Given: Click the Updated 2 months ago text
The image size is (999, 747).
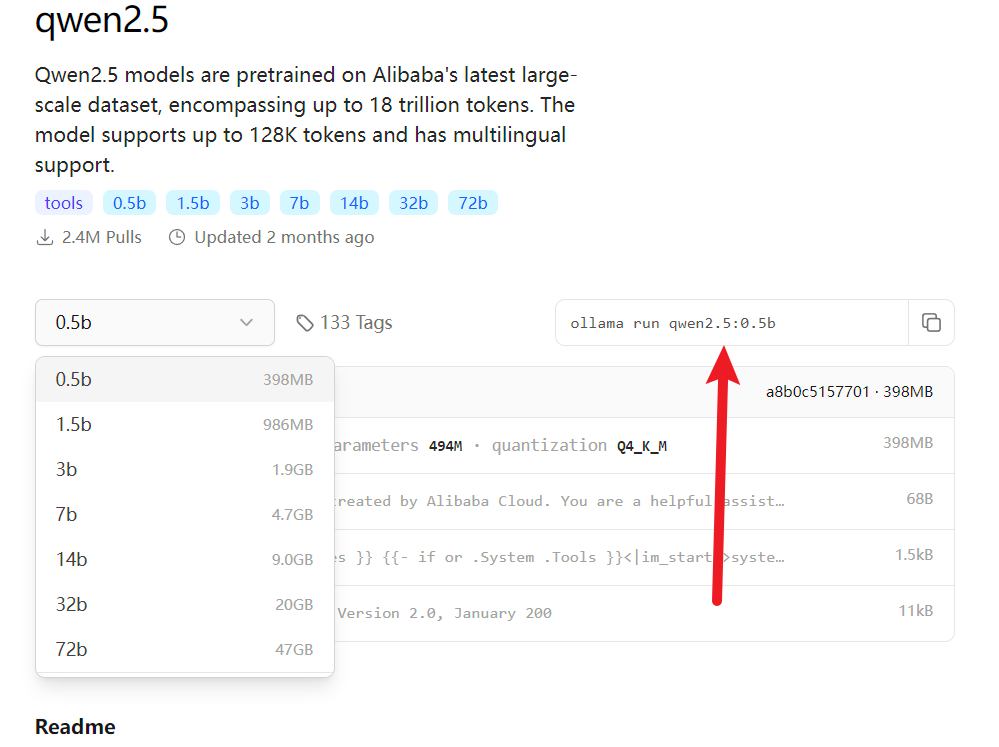Looking at the screenshot, I should pos(284,238).
